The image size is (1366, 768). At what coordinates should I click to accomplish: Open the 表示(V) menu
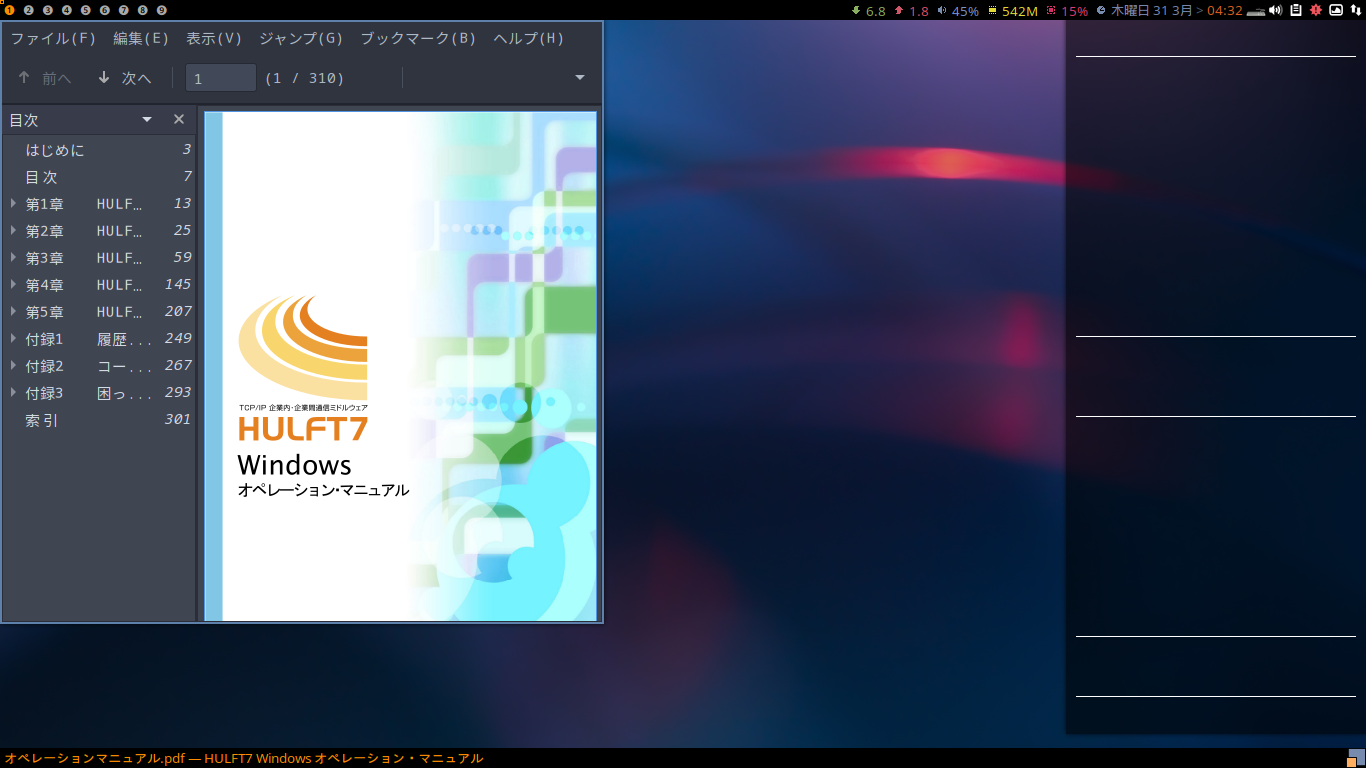coord(214,39)
